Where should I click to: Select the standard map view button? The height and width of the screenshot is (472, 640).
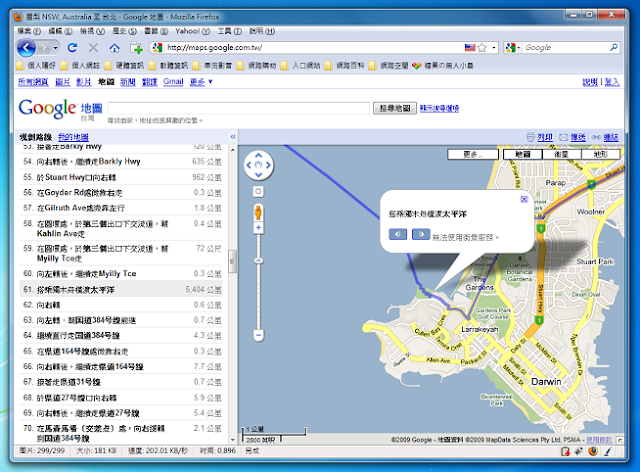[522, 154]
